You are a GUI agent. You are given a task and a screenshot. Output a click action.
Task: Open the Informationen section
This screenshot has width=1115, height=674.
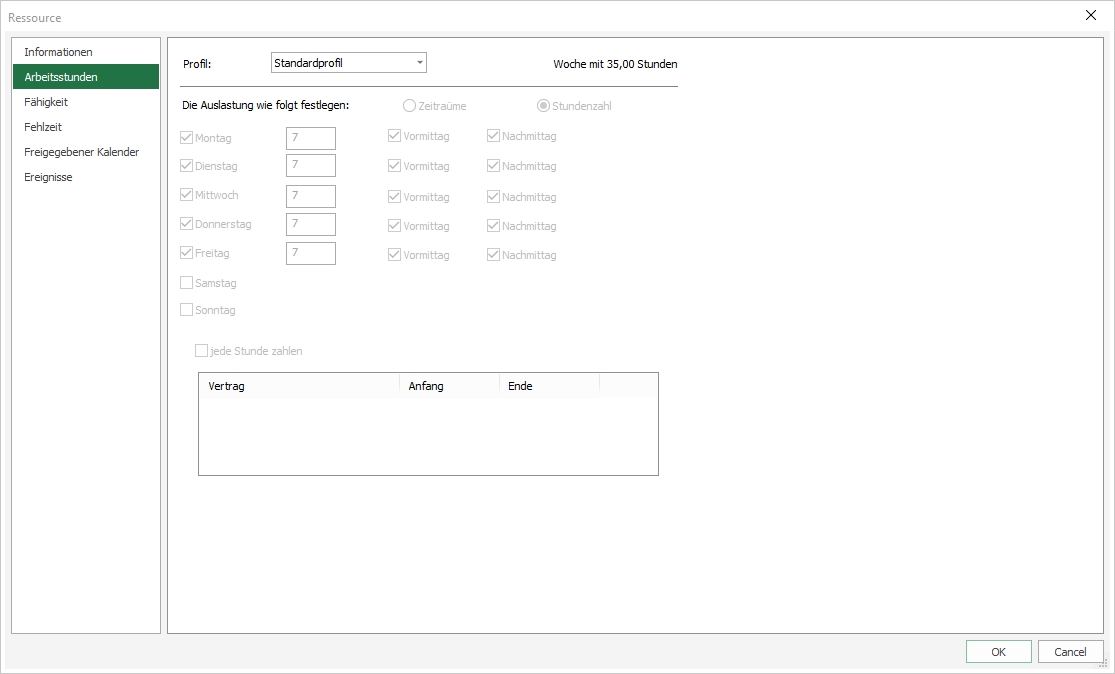click(58, 52)
